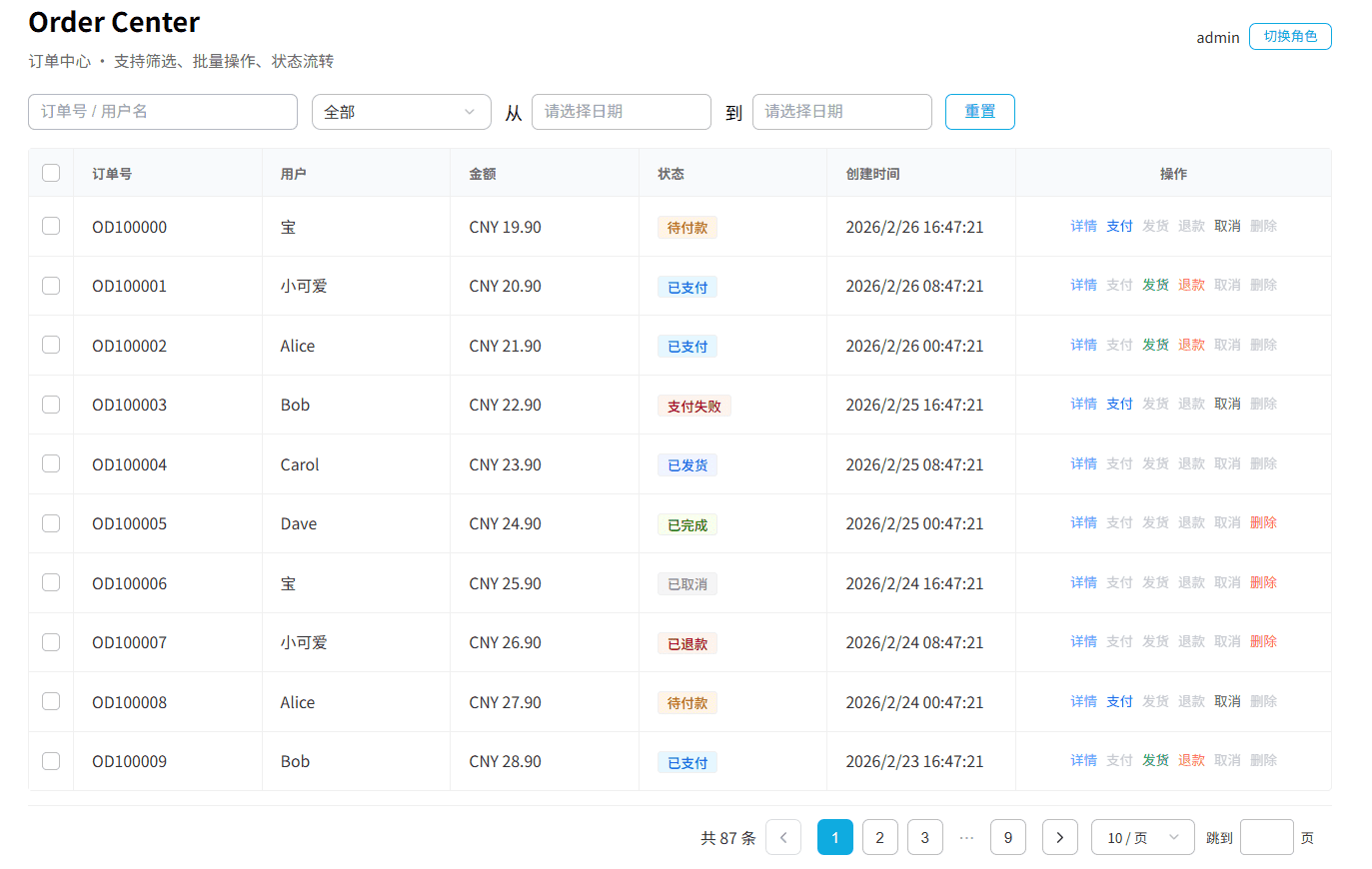Open the status filter dropdown showing 全部

point(401,112)
